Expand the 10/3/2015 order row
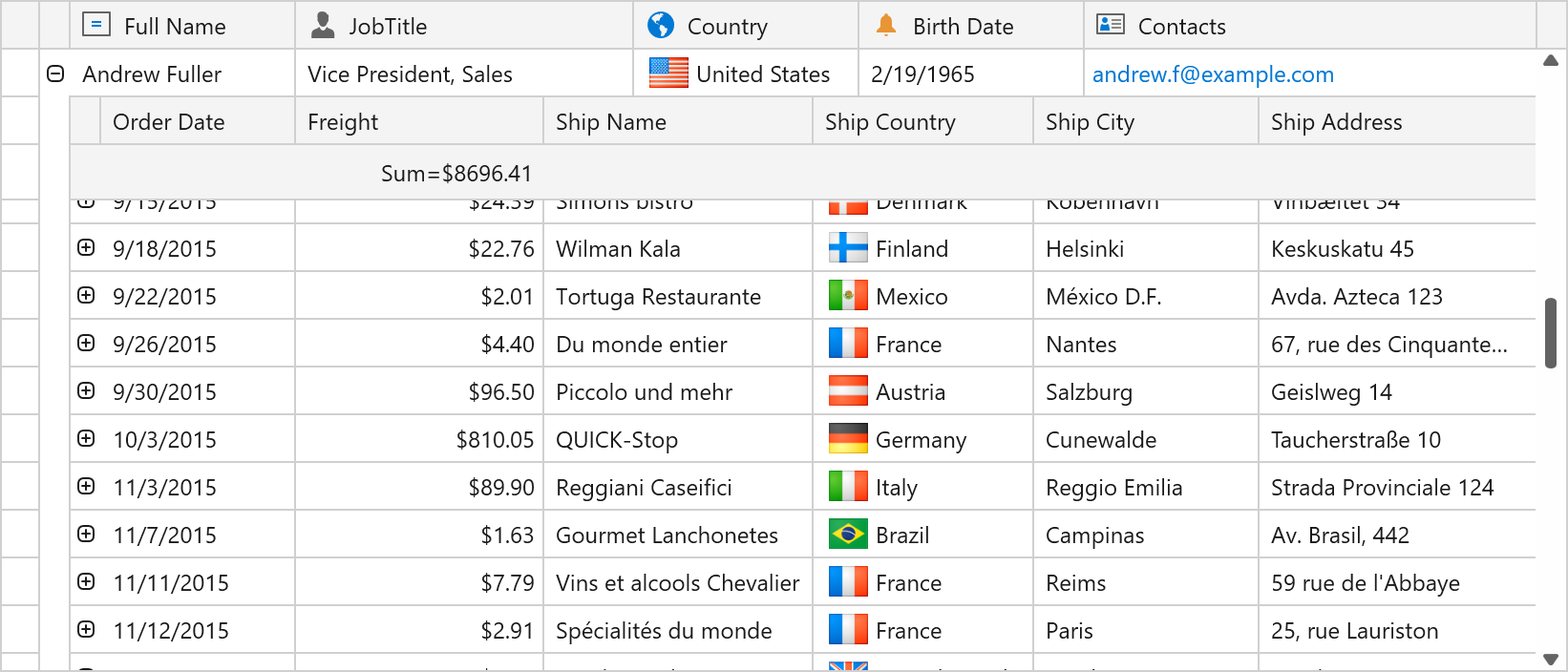 (86, 439)
